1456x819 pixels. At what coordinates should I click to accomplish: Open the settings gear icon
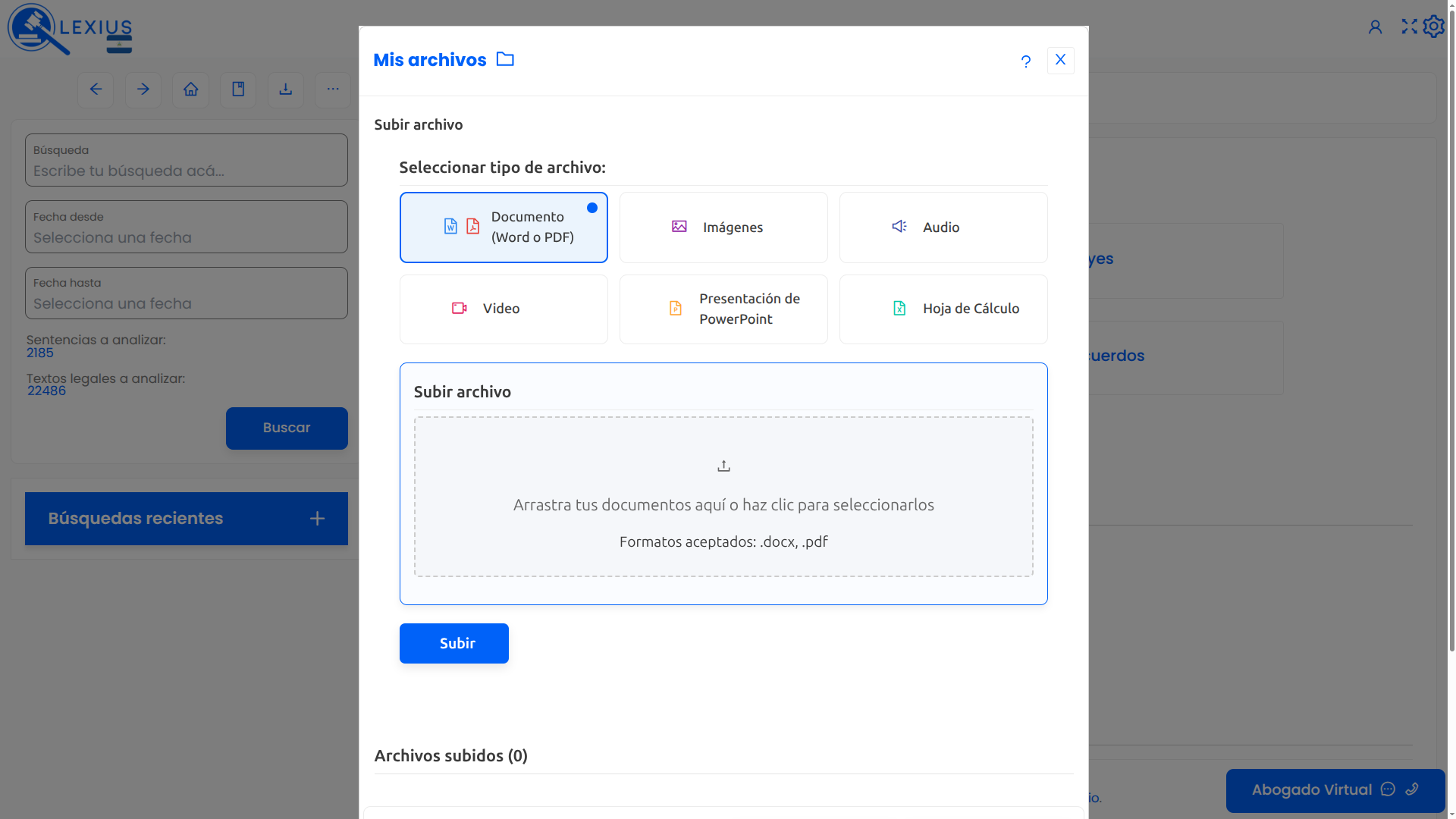(1433, 27)
